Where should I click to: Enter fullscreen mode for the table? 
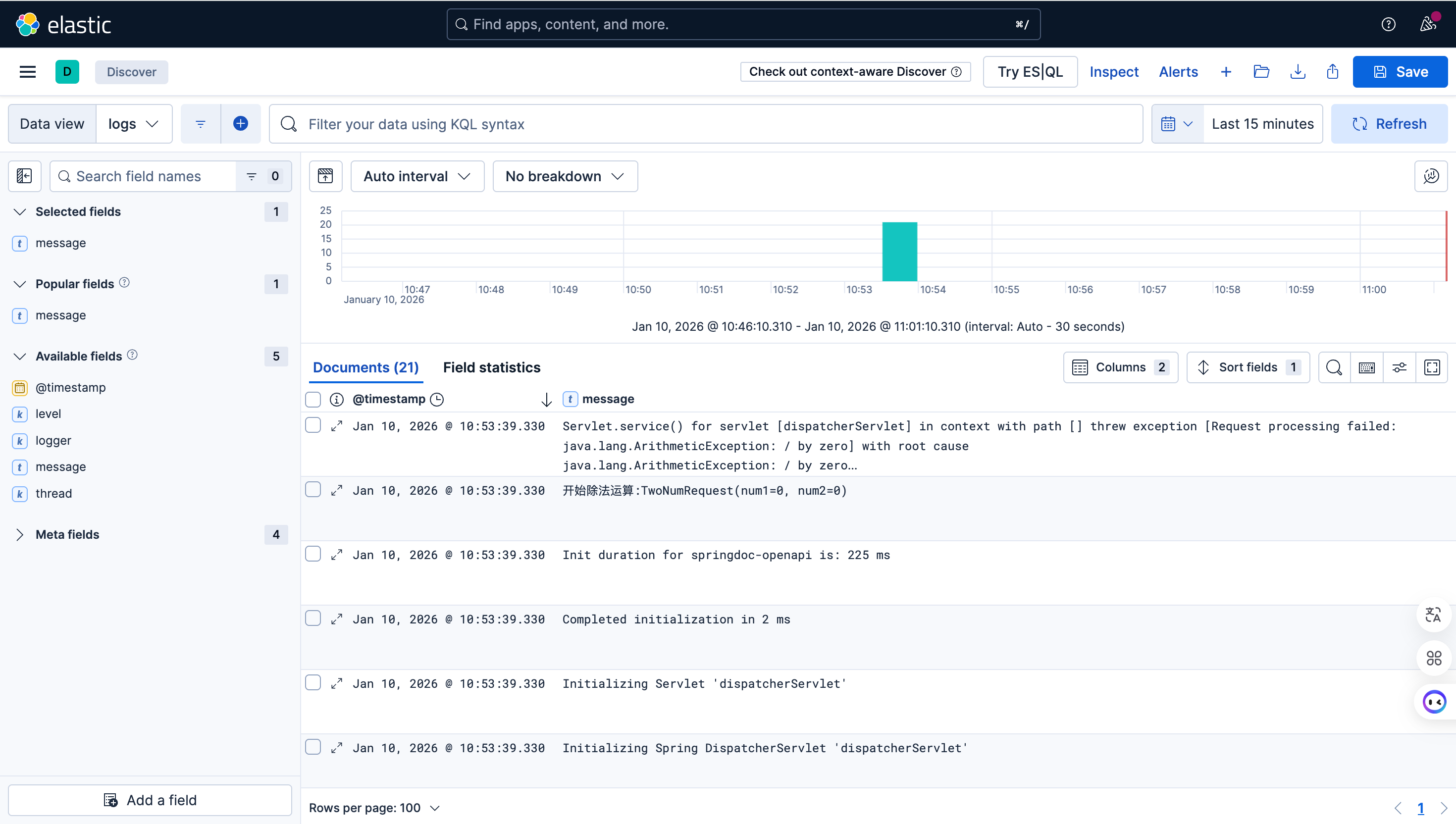(1432, 367)
